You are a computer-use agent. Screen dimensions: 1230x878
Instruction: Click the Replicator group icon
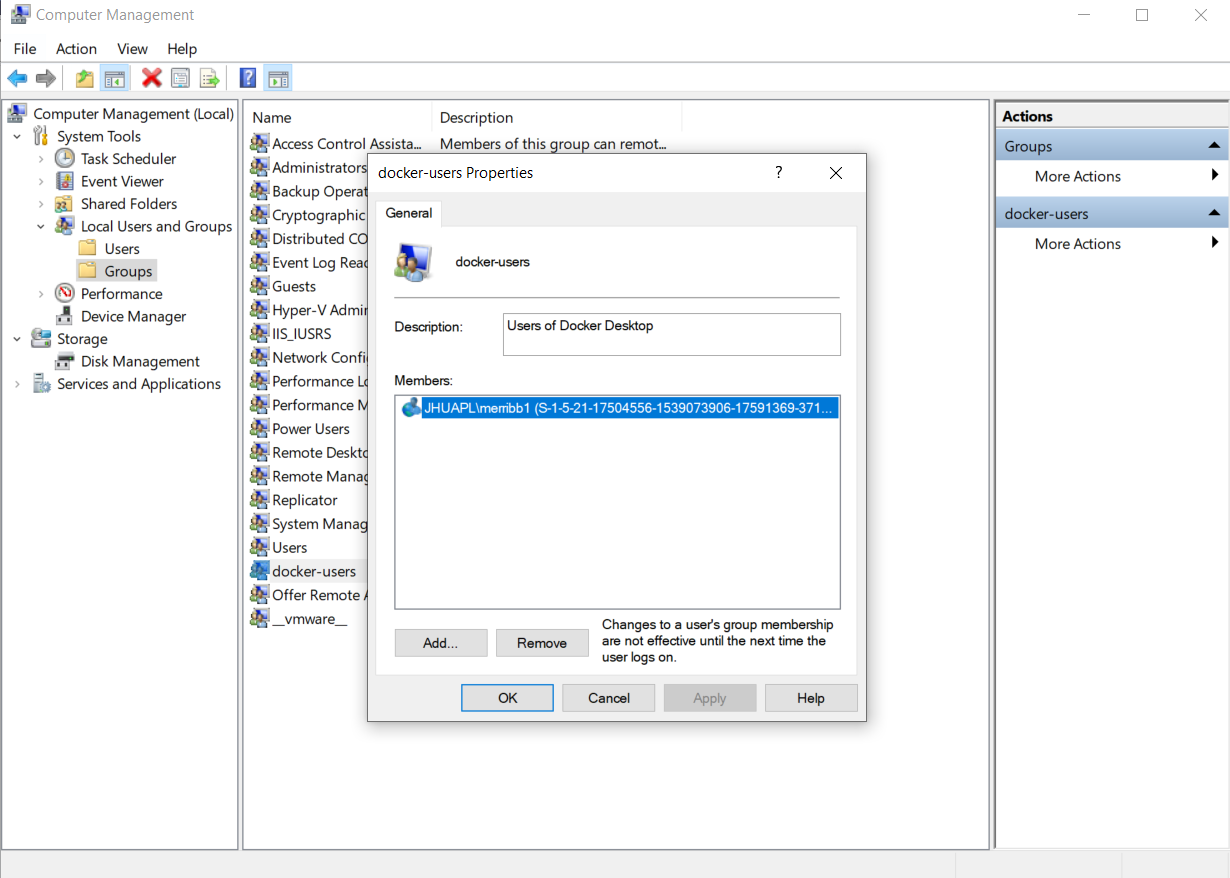260,500
